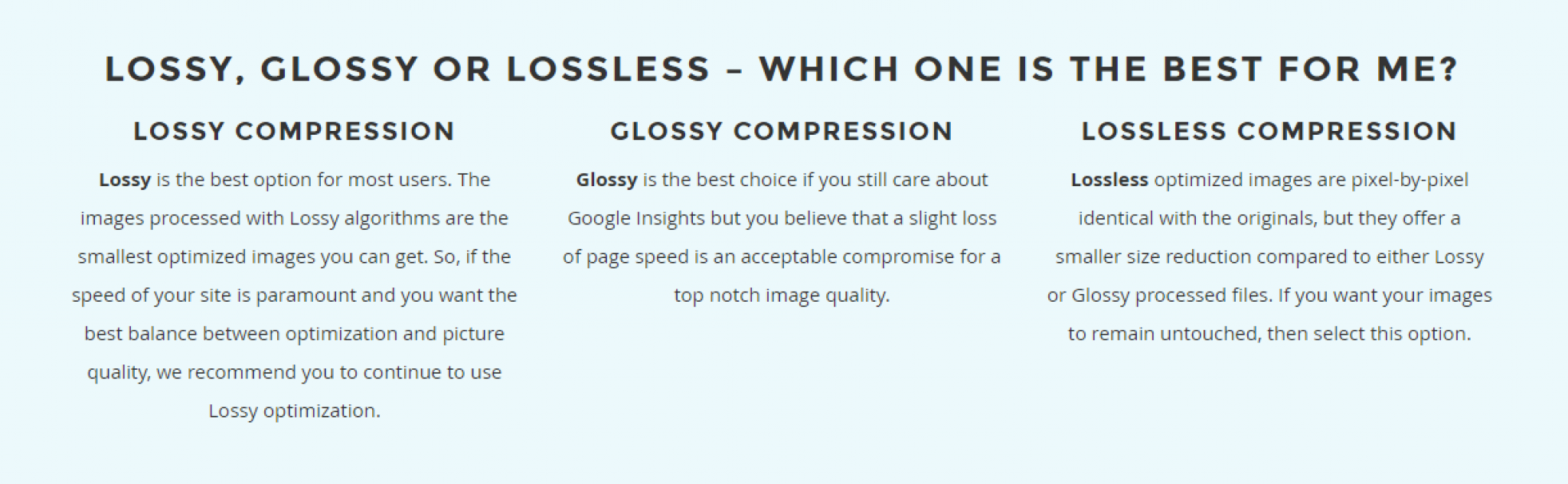This screenshot has height=484, width=1568.
Task: Click the bold word Glossy in middle paragraph
Action: [x=606, y=181]
